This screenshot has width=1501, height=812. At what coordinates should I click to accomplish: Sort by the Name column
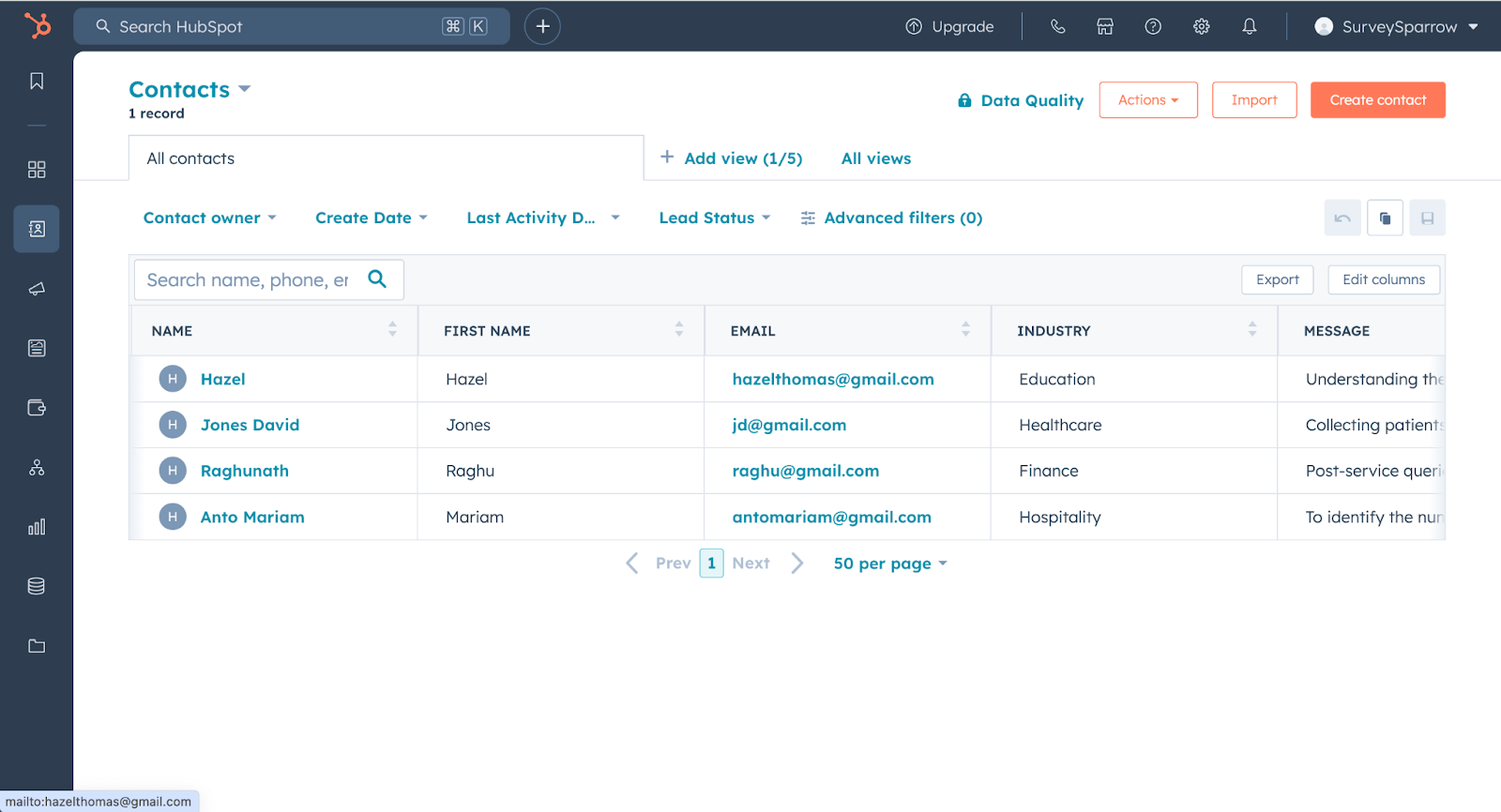pyautogui.click(x=392, y=330)
